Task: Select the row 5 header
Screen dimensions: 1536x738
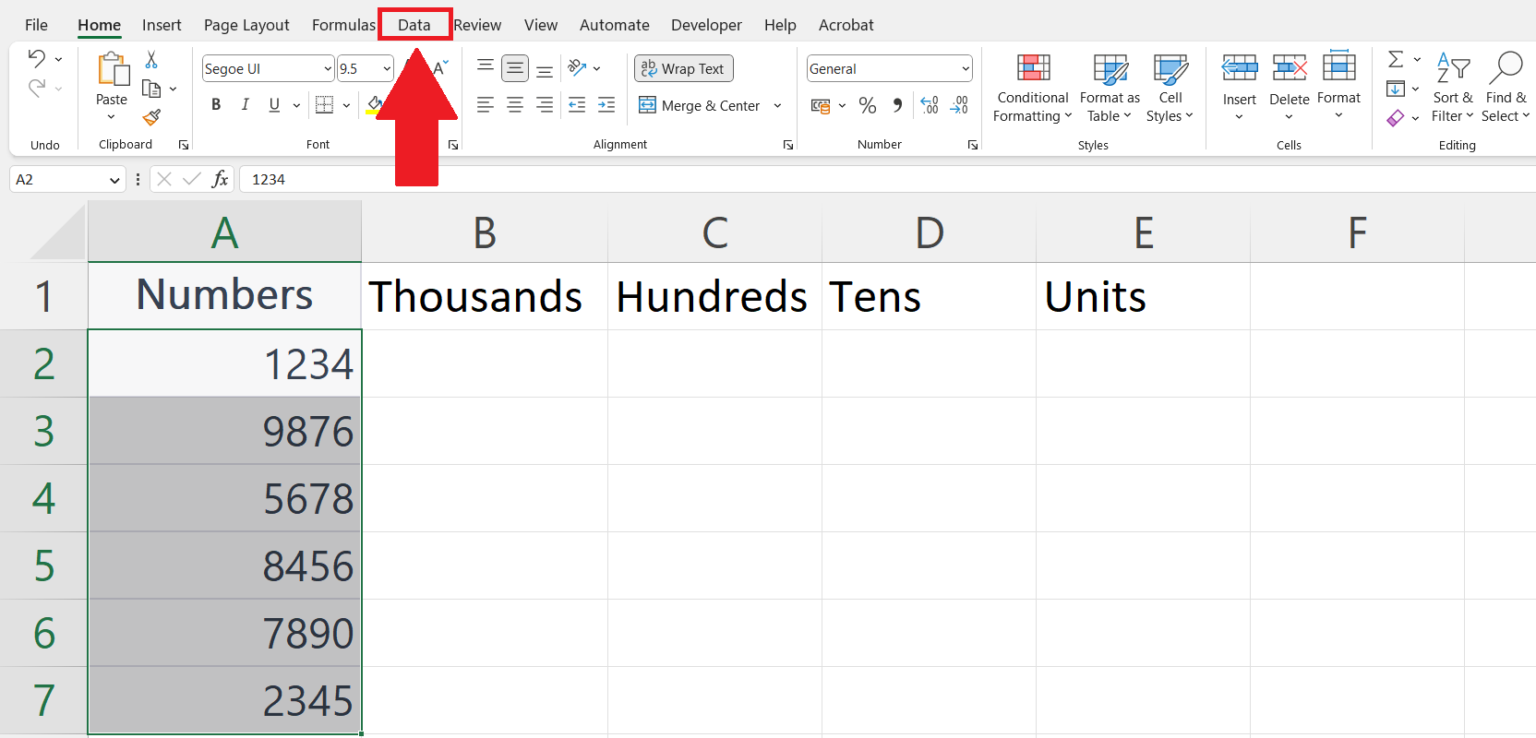Action: pos(44,566)
